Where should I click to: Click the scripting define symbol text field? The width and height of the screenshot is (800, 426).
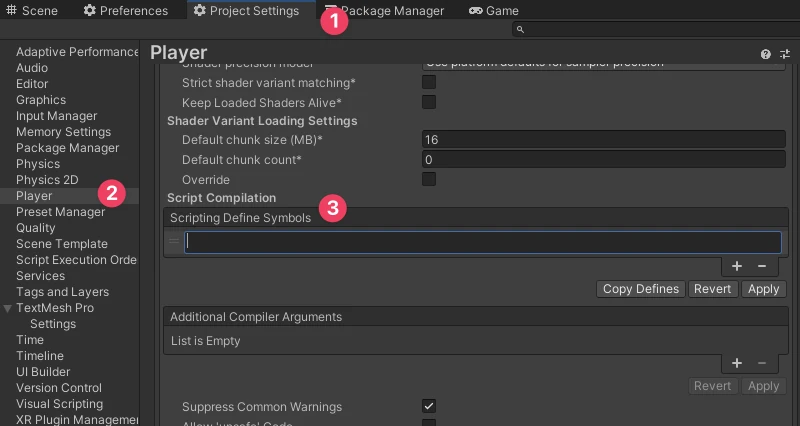pyautogui.click(x=483, y=242)
